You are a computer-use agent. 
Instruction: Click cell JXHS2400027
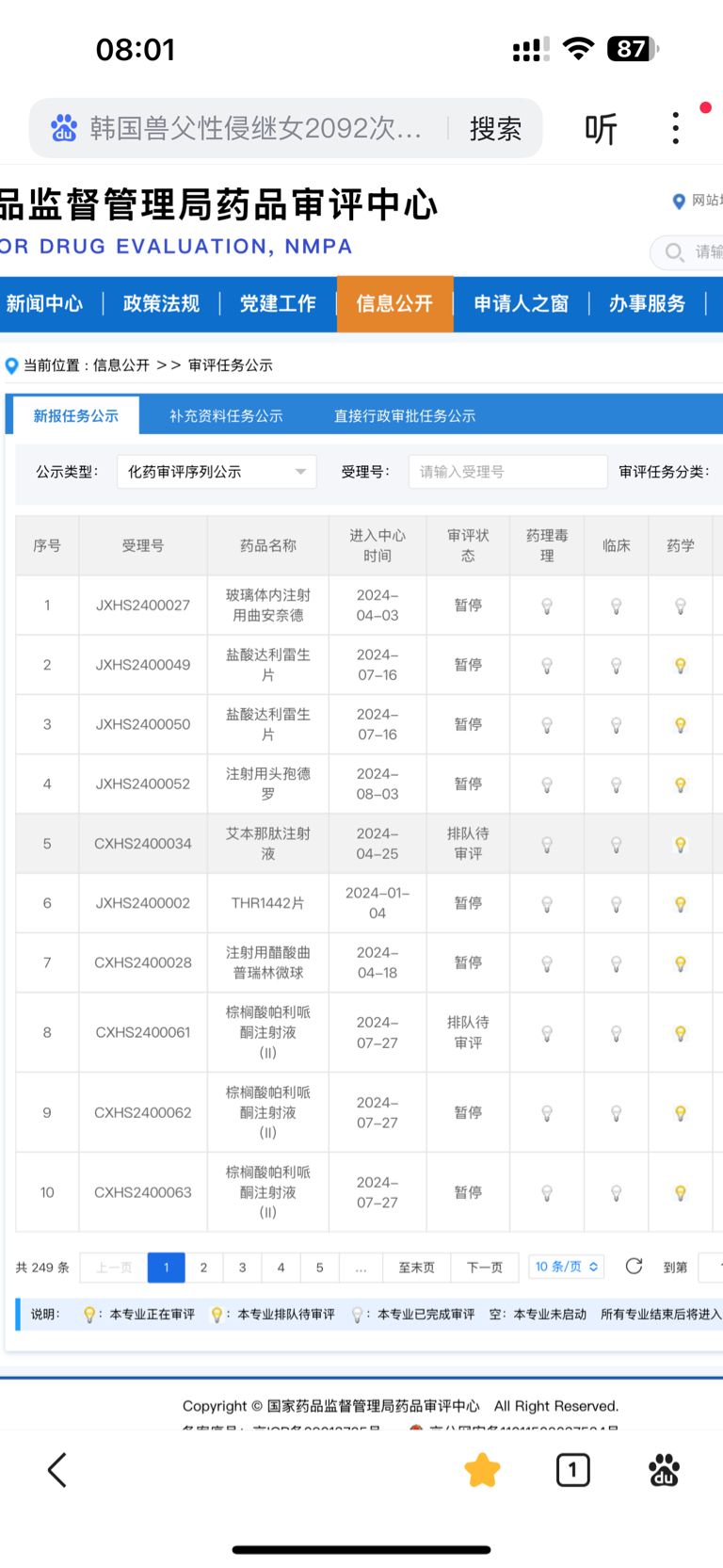[x=143, y=606]
